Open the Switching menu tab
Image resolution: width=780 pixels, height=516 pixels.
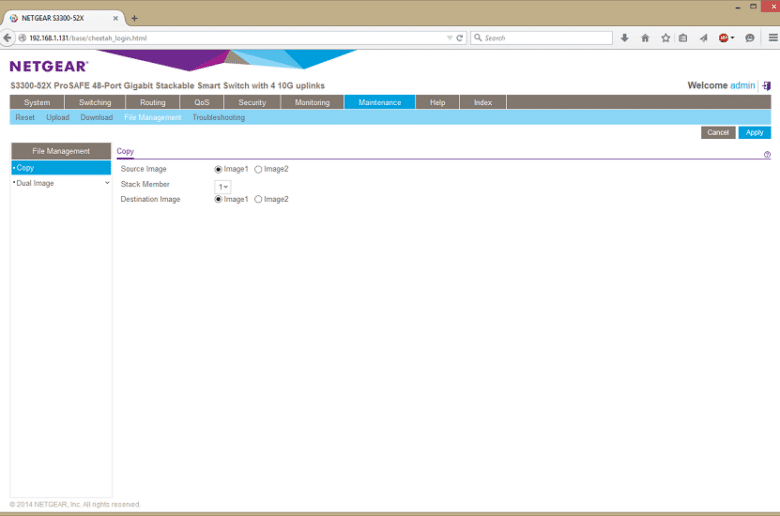pos(95,103)
